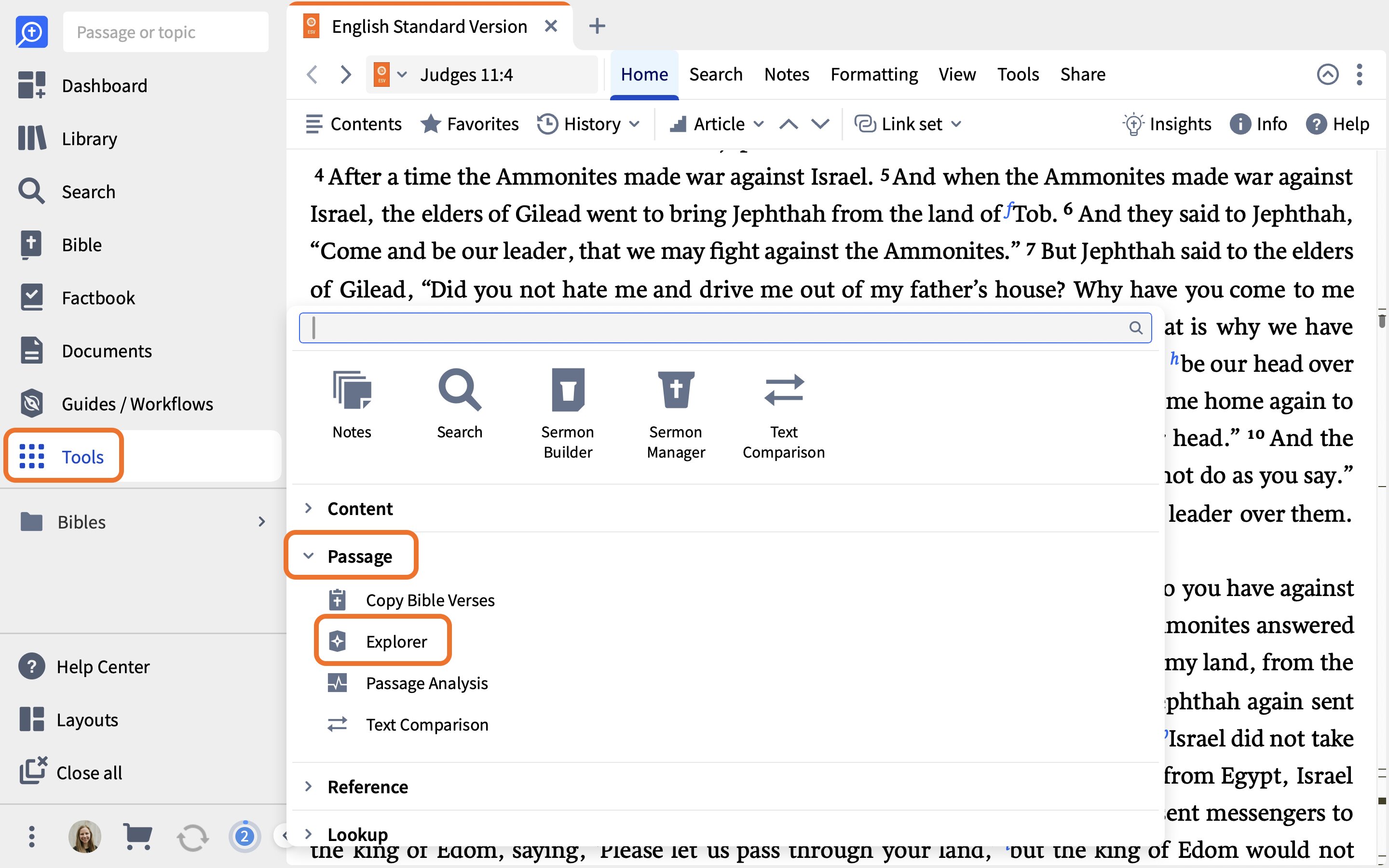
Task: Open the History dropdown
Action: [x=589, y=124]
